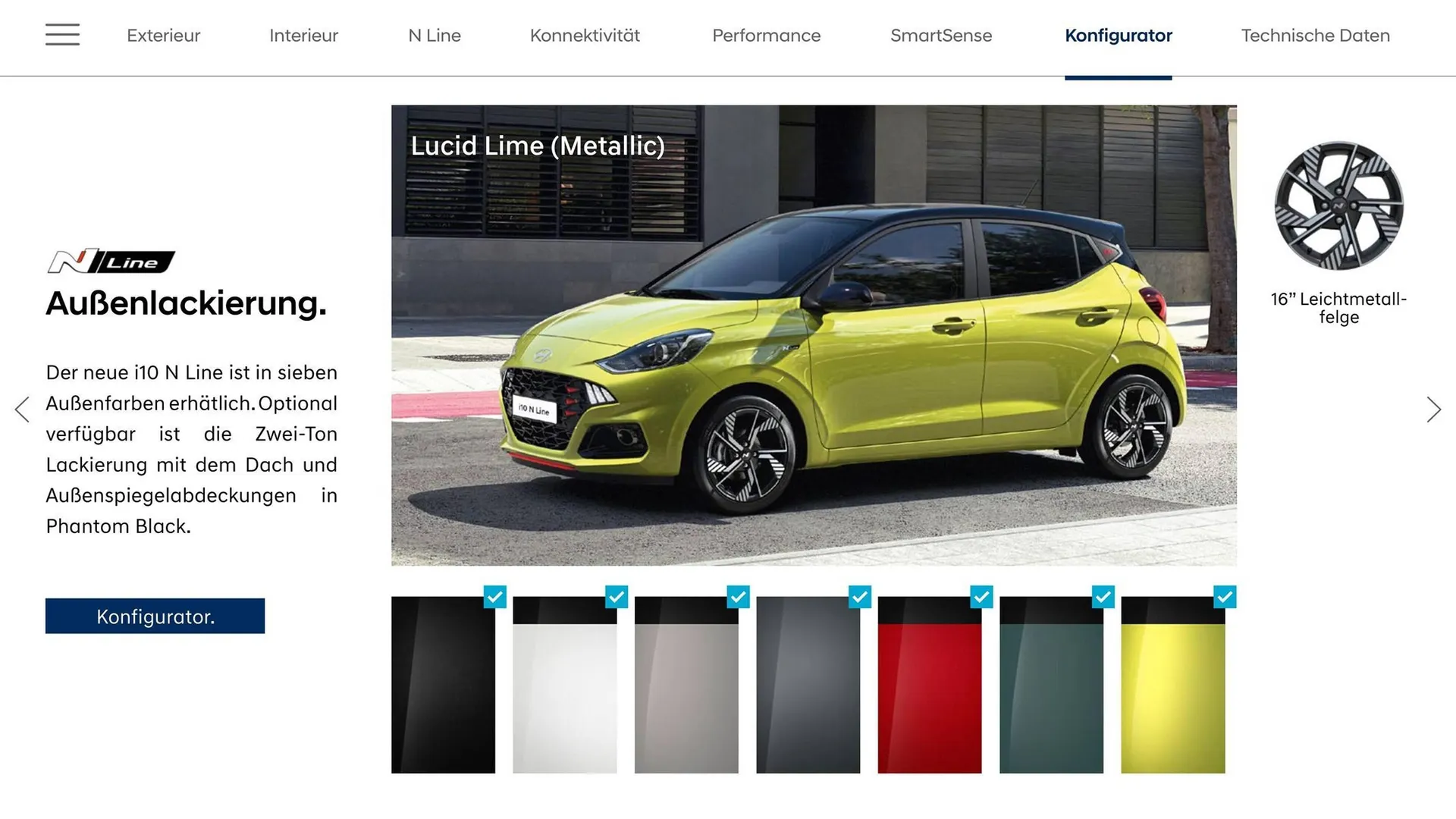Viewport: 1456px width, 819px height.
Task: Click the left chevron for previous color
Action: (x=23, y=409)
